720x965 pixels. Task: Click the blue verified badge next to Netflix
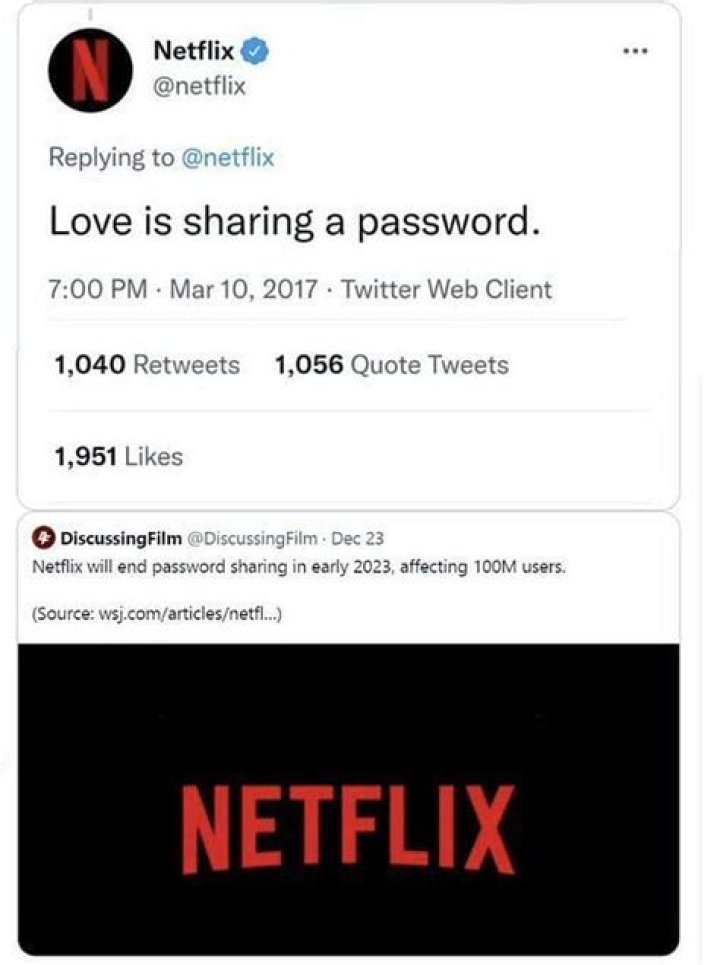point(257,50)
